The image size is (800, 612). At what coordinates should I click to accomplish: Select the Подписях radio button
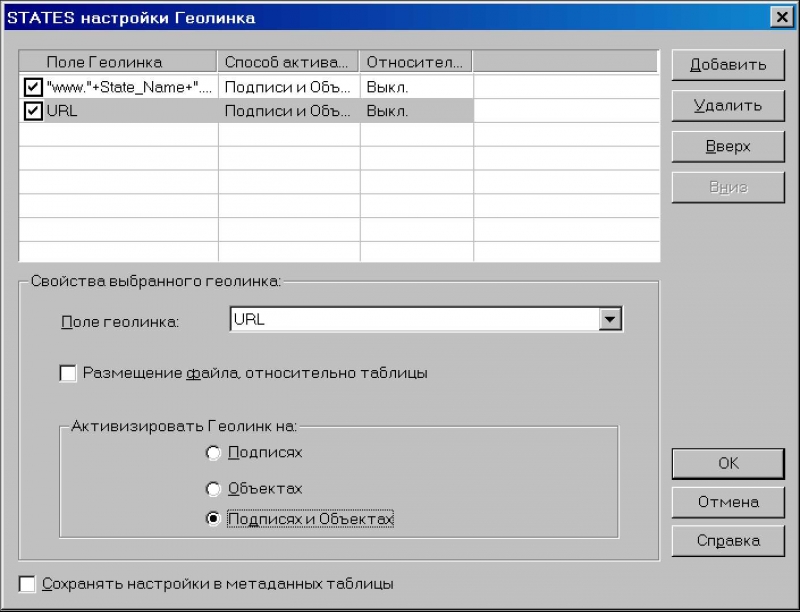[213, 453]
